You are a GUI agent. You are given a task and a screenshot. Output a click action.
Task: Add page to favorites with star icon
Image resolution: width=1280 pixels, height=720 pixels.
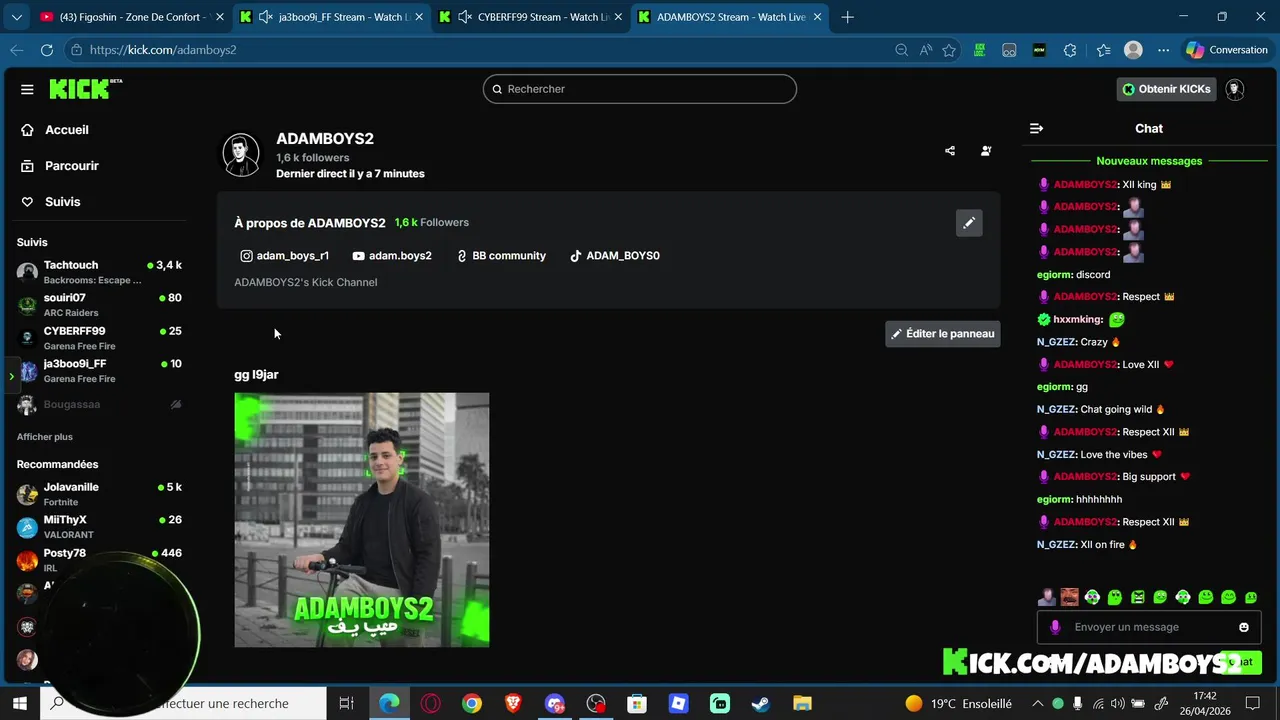(x=949, y=50)
